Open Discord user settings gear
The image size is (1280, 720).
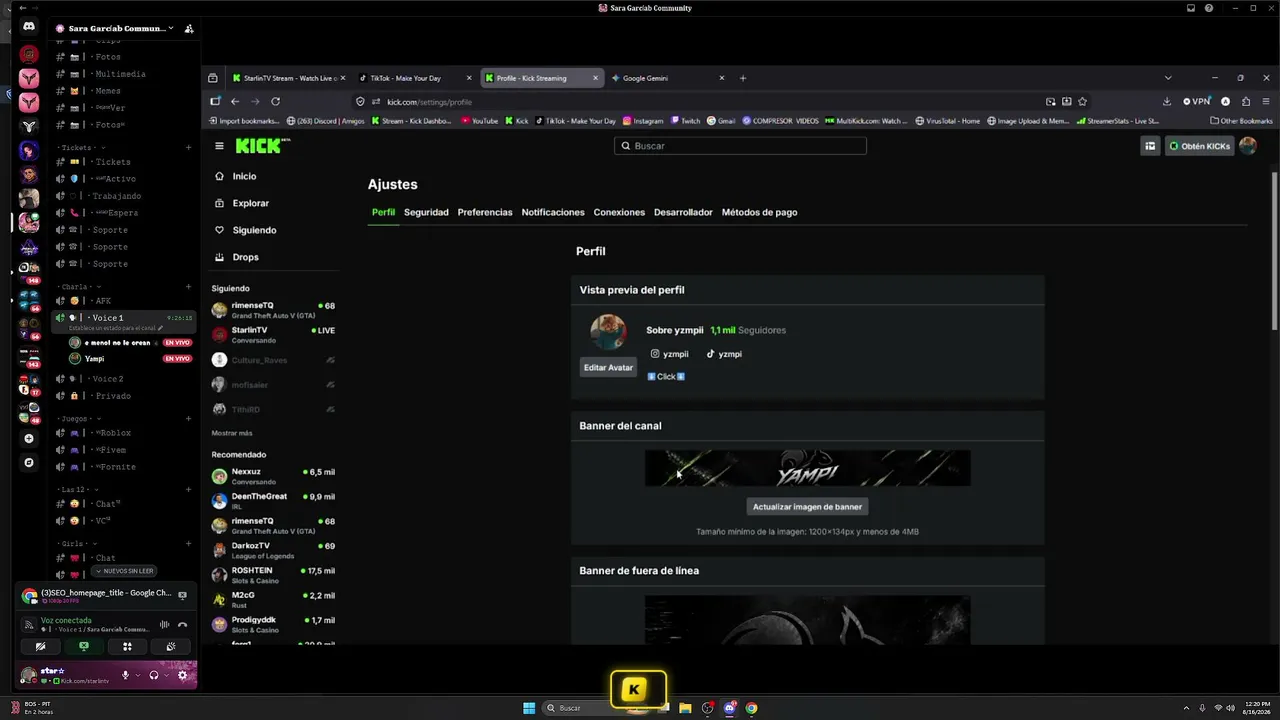click(x=182, y=675)
